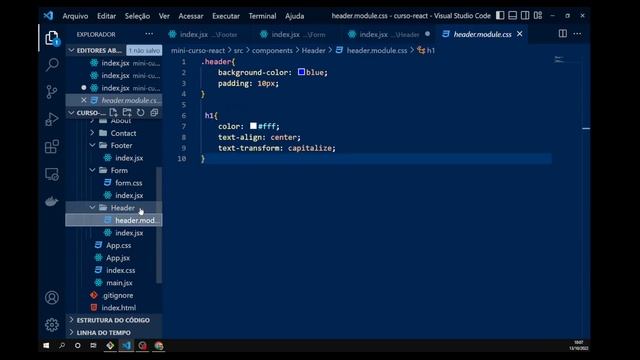The width and height of the screenshot is (640, 360).
Task: Open the Run and Debug view
Action: (x=52, y=119)
